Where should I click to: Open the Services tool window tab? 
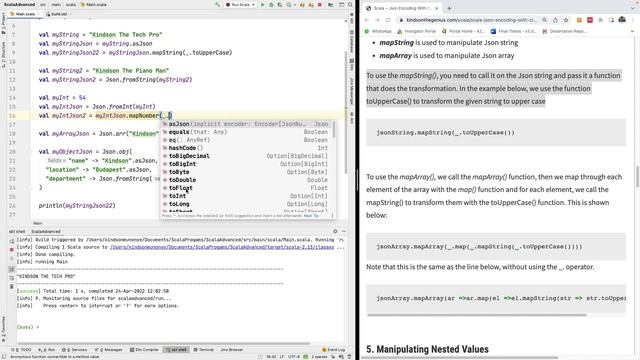75,350
